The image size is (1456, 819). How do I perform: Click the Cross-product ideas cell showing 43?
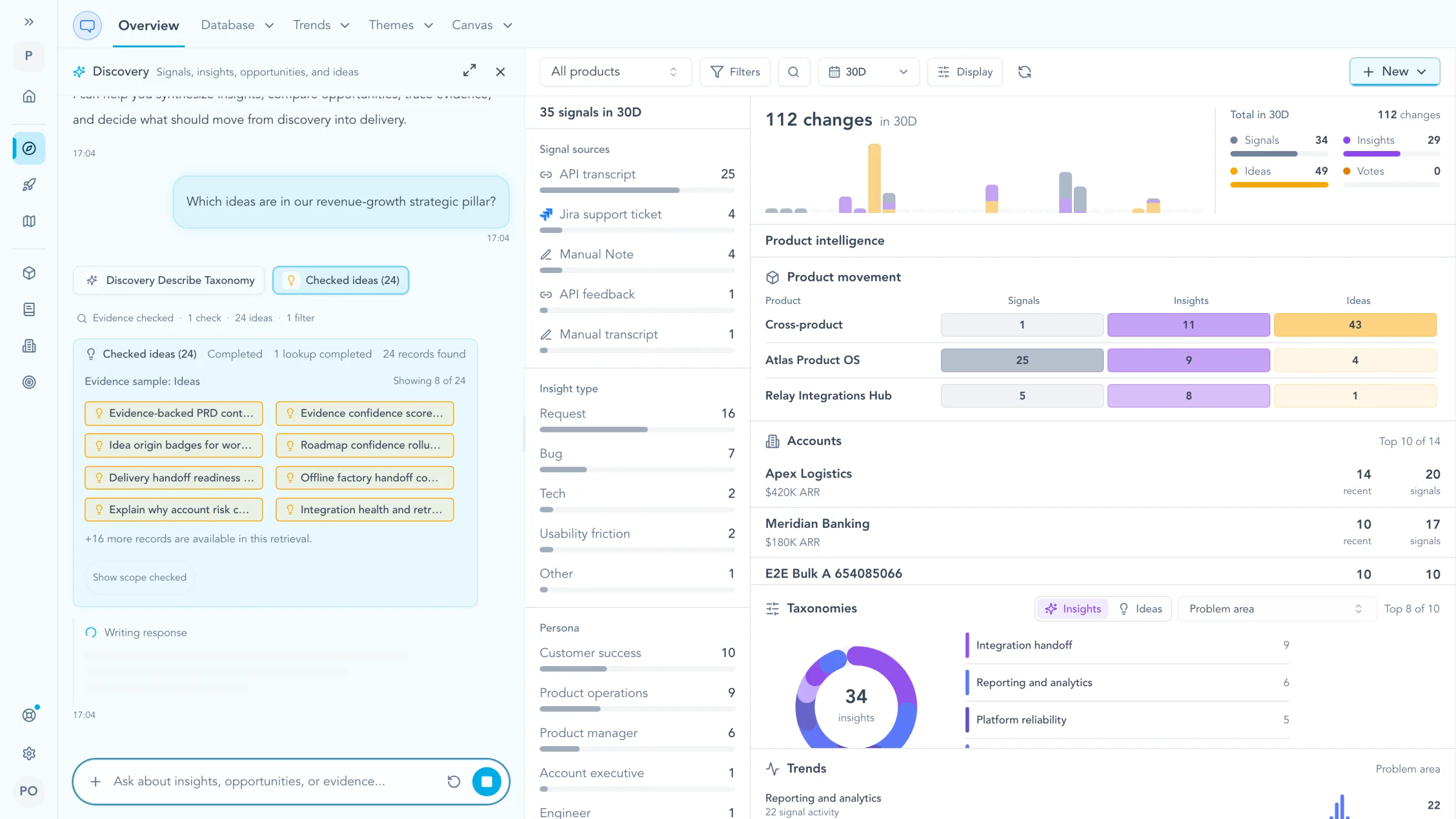pos(1355,325)
